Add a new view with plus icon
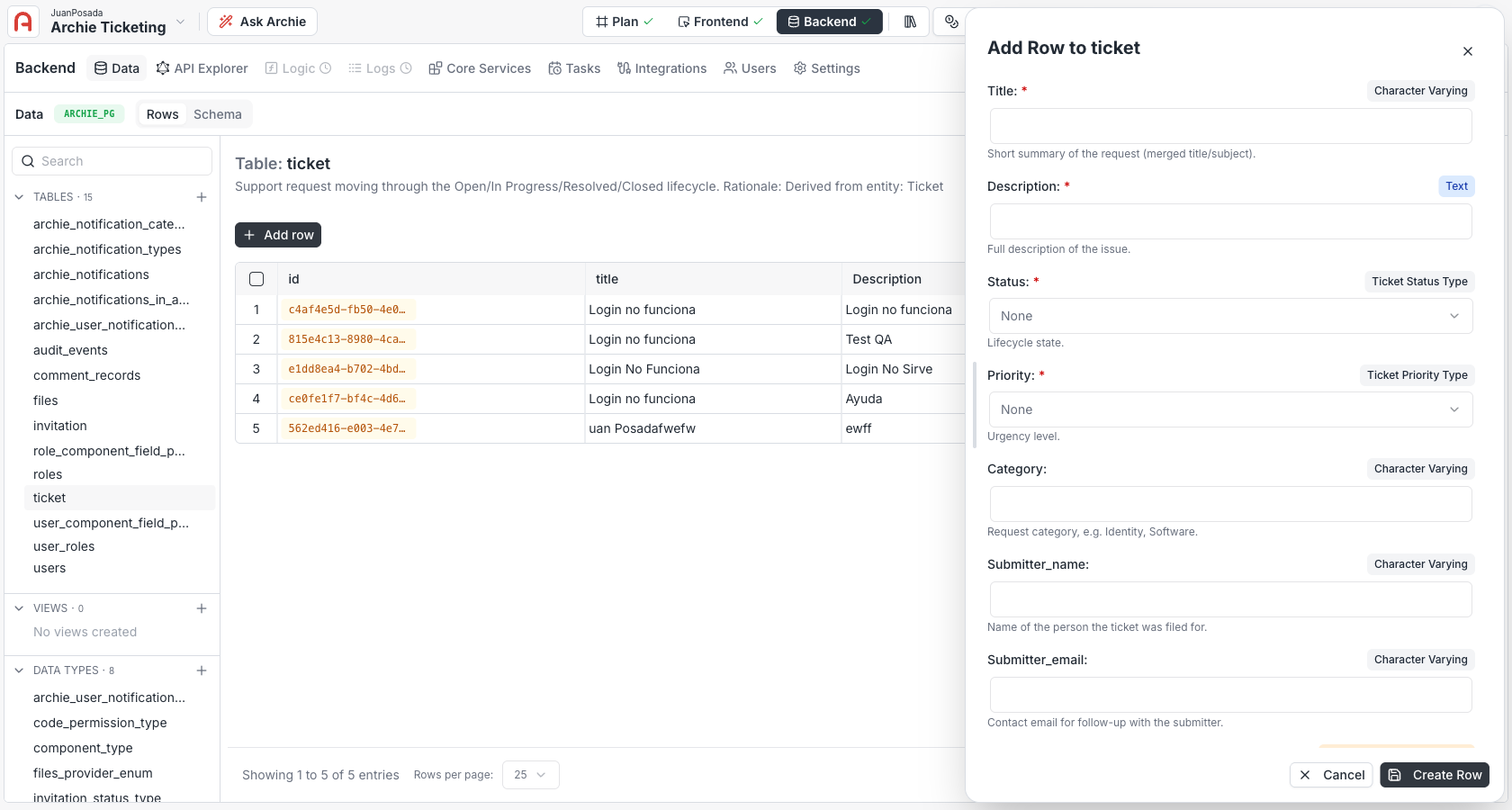This screenshot has height=810, width=1512. pos(202,608)
